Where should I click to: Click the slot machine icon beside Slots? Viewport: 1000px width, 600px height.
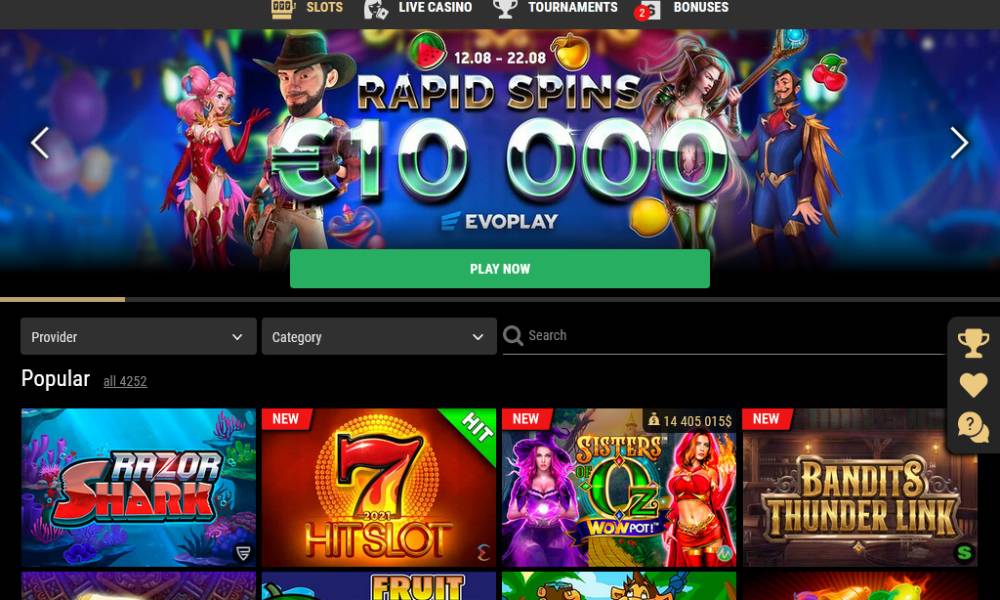pos(283,8)
